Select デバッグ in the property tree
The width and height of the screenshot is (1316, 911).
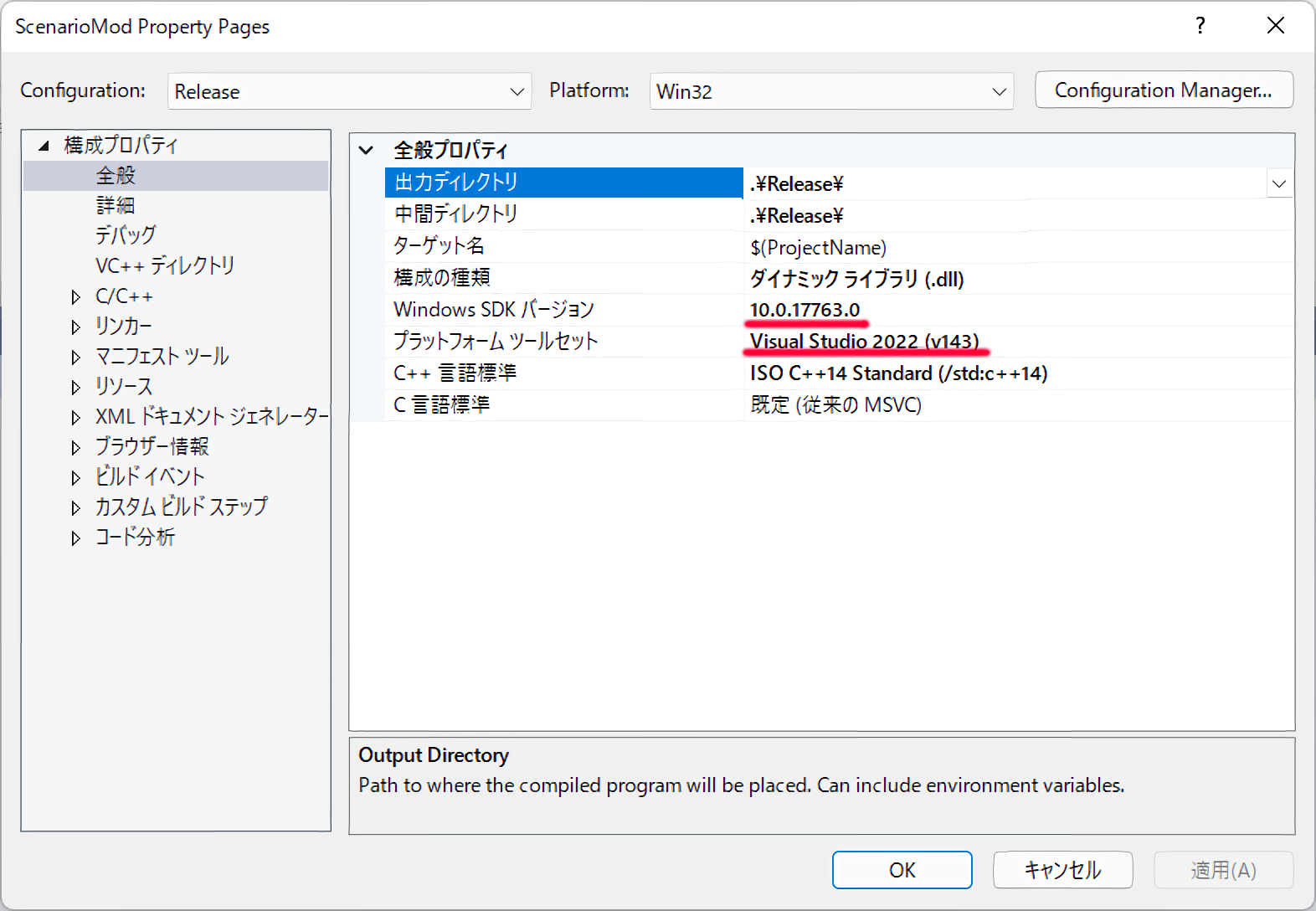tap(126, 236)
